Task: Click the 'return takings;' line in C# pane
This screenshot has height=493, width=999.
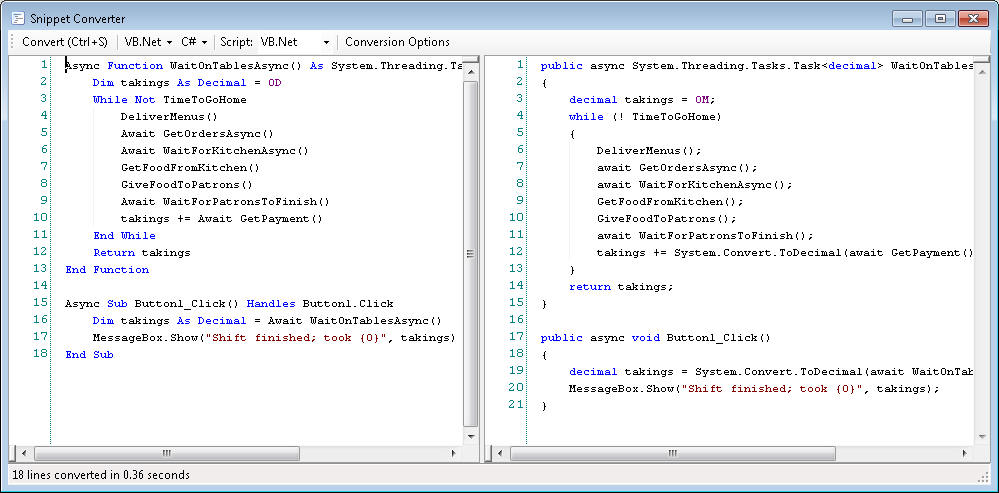Action: pos(621,286)
